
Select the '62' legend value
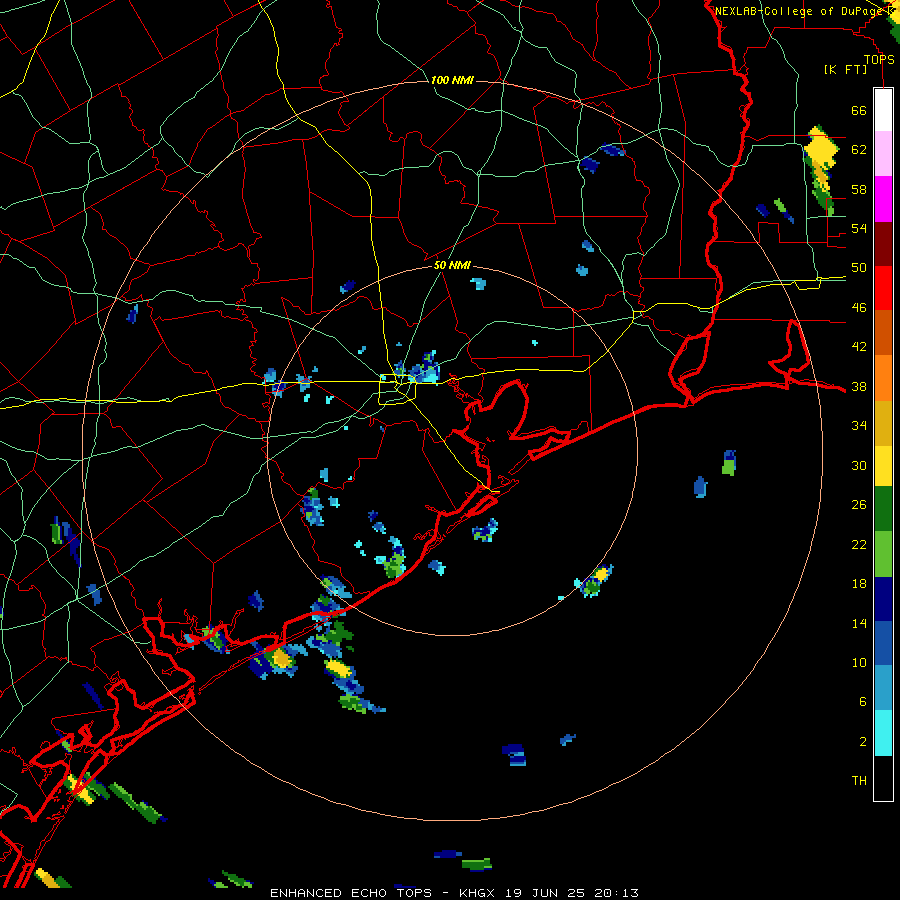pyautogui.click(x=859, y=150)
